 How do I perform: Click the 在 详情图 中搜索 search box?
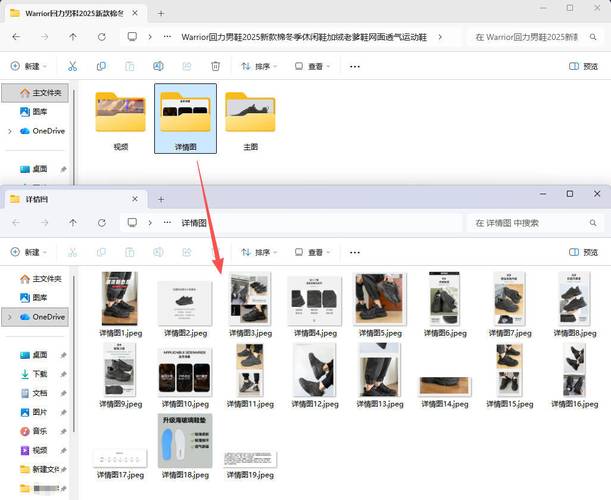click(535, 223)
